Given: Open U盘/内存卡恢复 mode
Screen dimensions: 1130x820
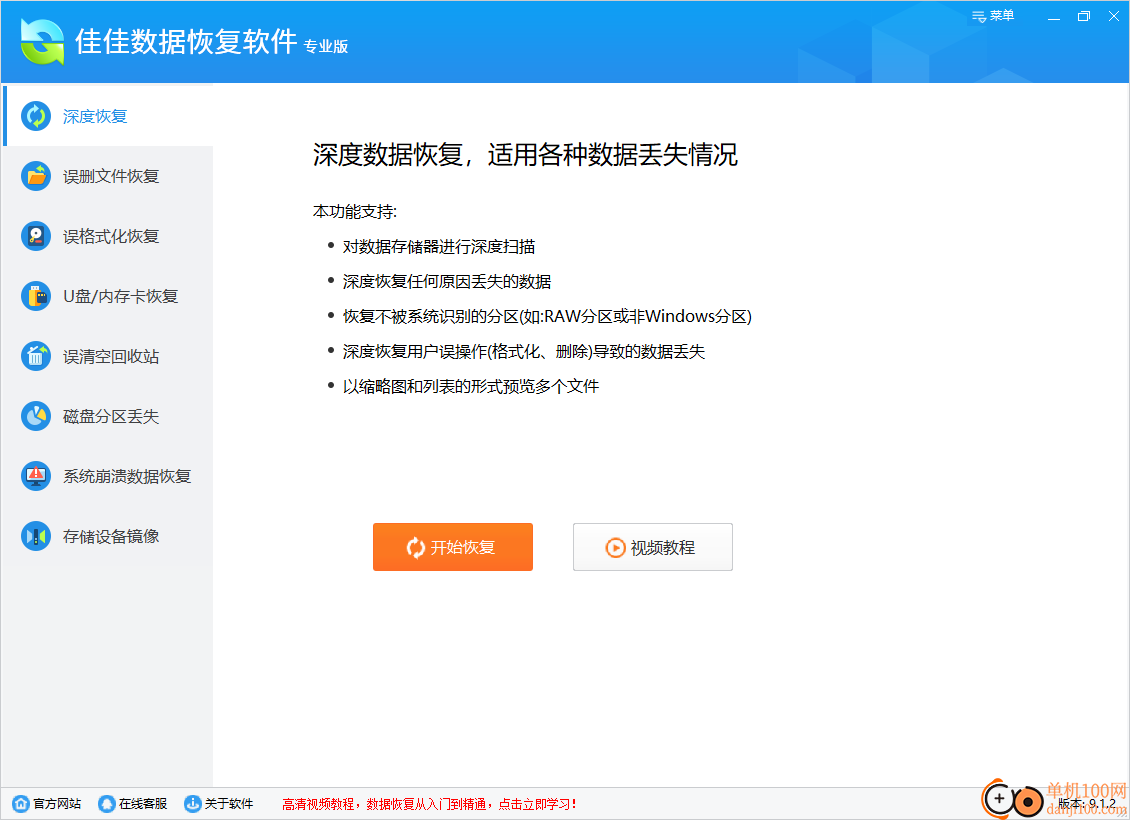Looking at the screenshot, I should [x=108, y=296].
